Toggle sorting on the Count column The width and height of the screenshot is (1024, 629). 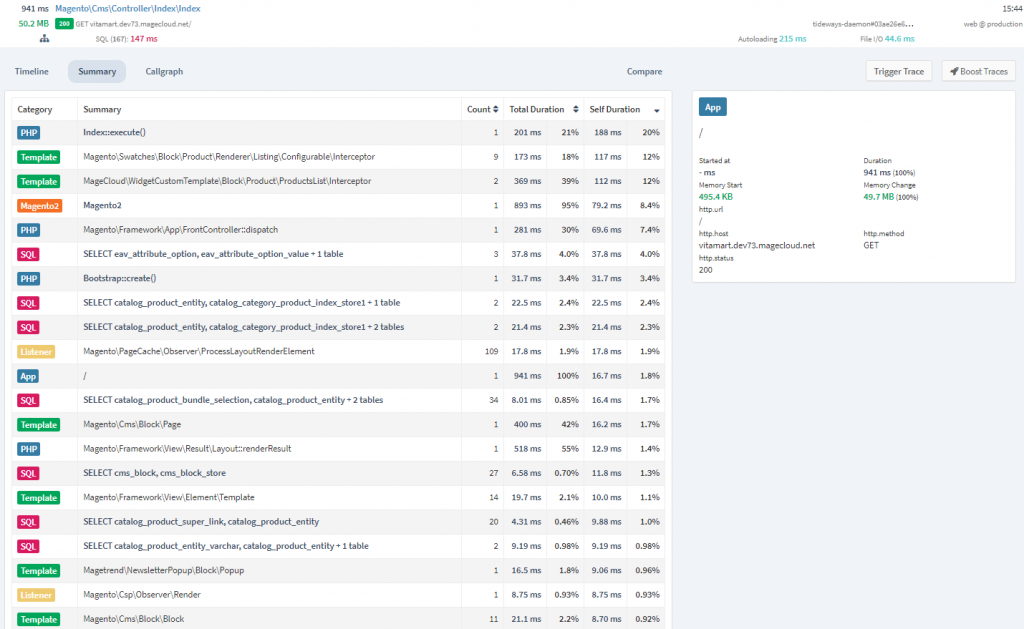[x=484, y=109]
